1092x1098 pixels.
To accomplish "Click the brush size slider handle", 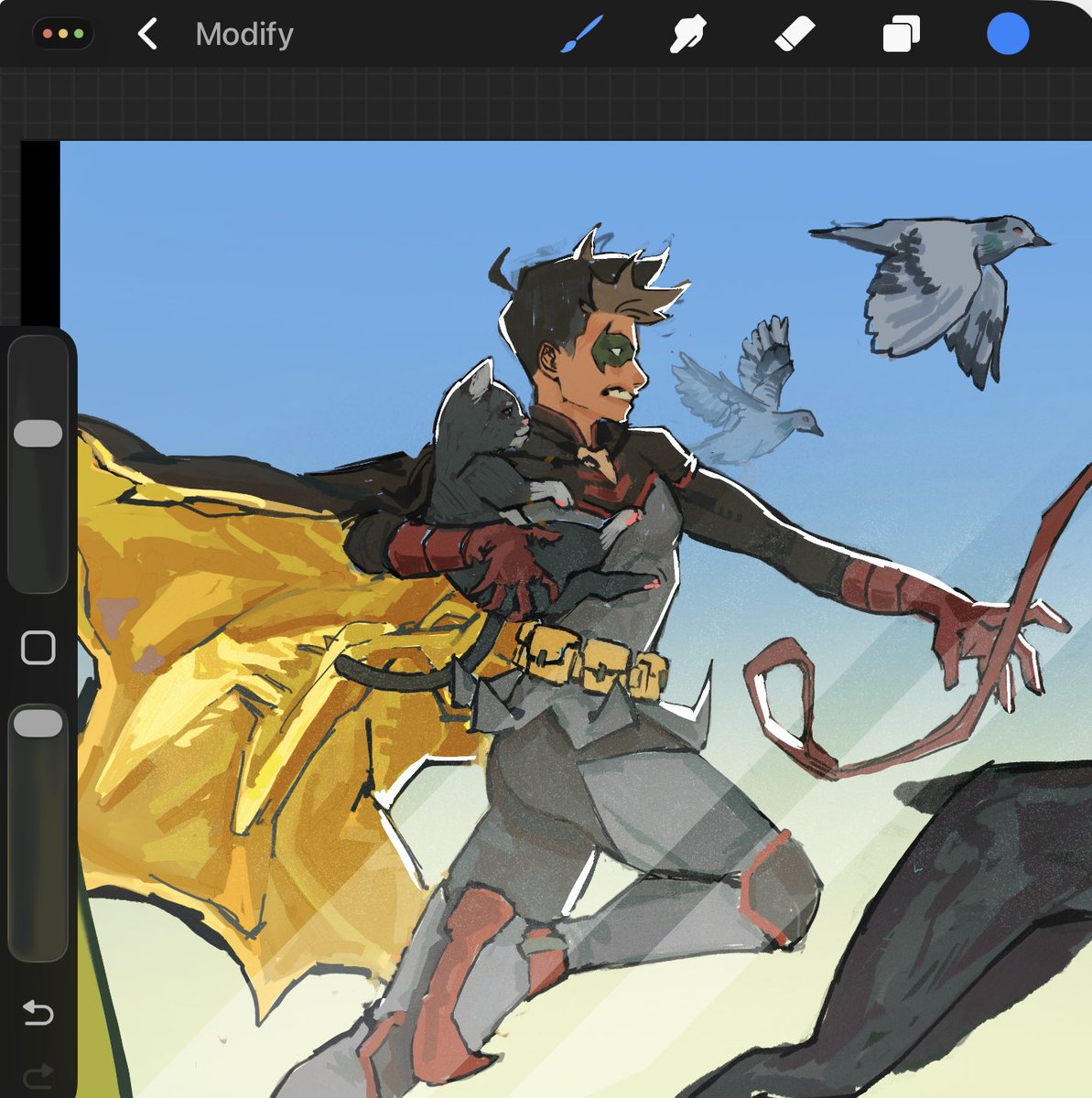I will tap(38, 434).
